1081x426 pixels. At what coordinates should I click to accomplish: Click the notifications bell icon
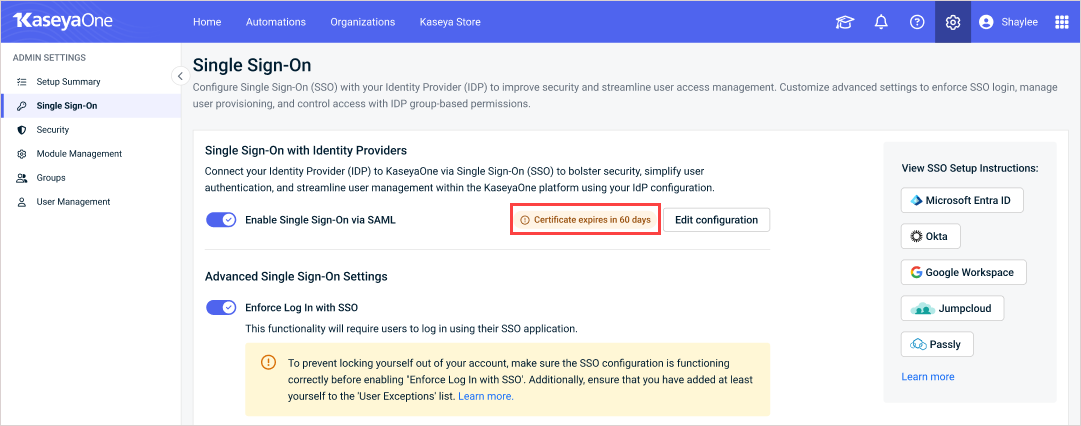[x=881, y=22]
